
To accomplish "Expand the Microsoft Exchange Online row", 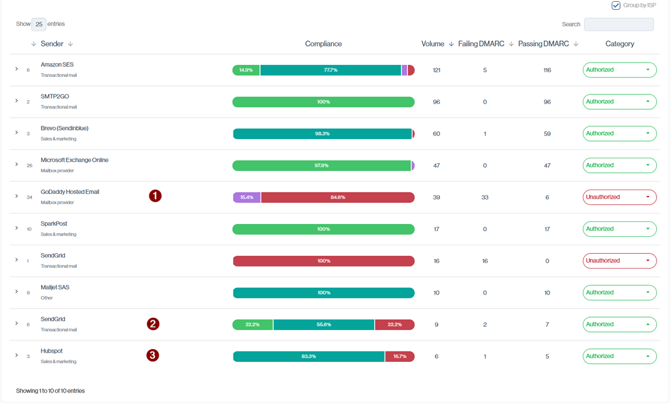I will point(17,165).
